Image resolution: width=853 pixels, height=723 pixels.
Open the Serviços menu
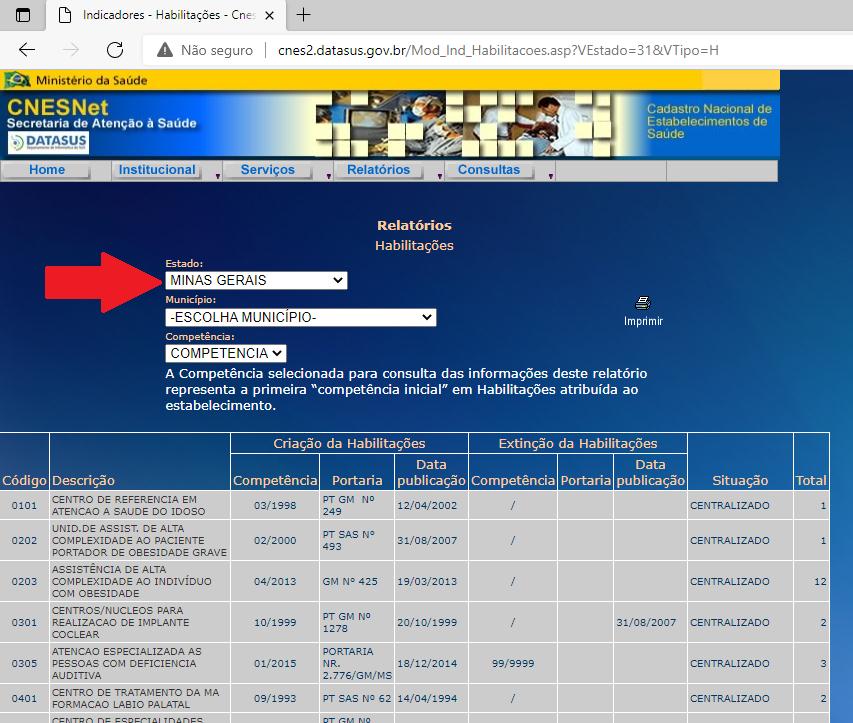(268, 170)
